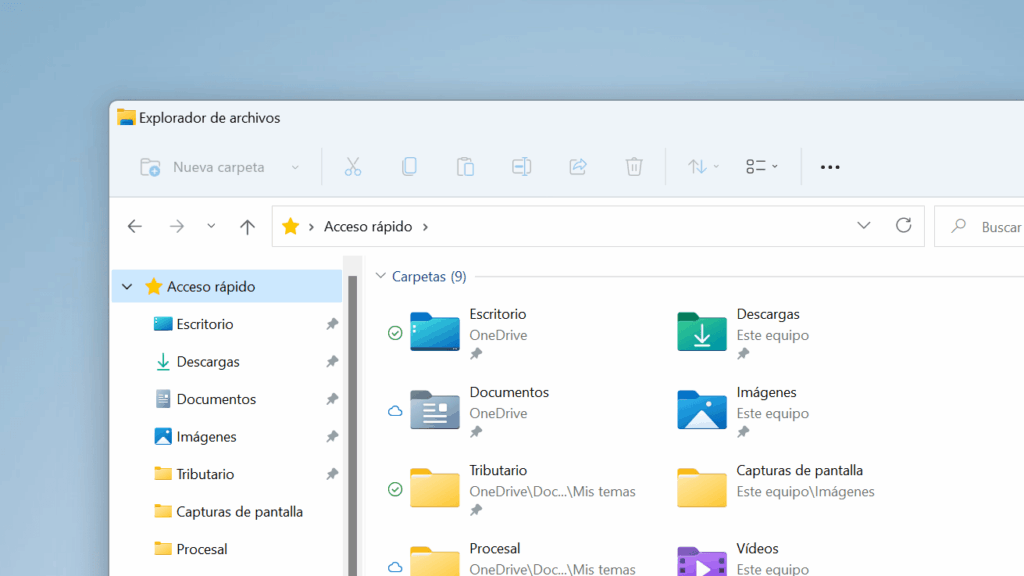Collapse the Carpetas (9) section

381,276
